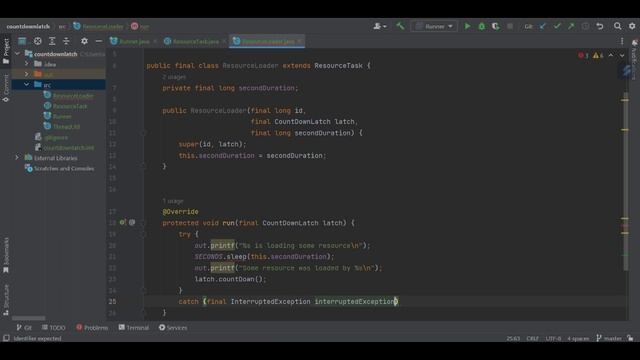Start debugging with the green bug icon
The image size is (640, 360).
tap(482, 27)
